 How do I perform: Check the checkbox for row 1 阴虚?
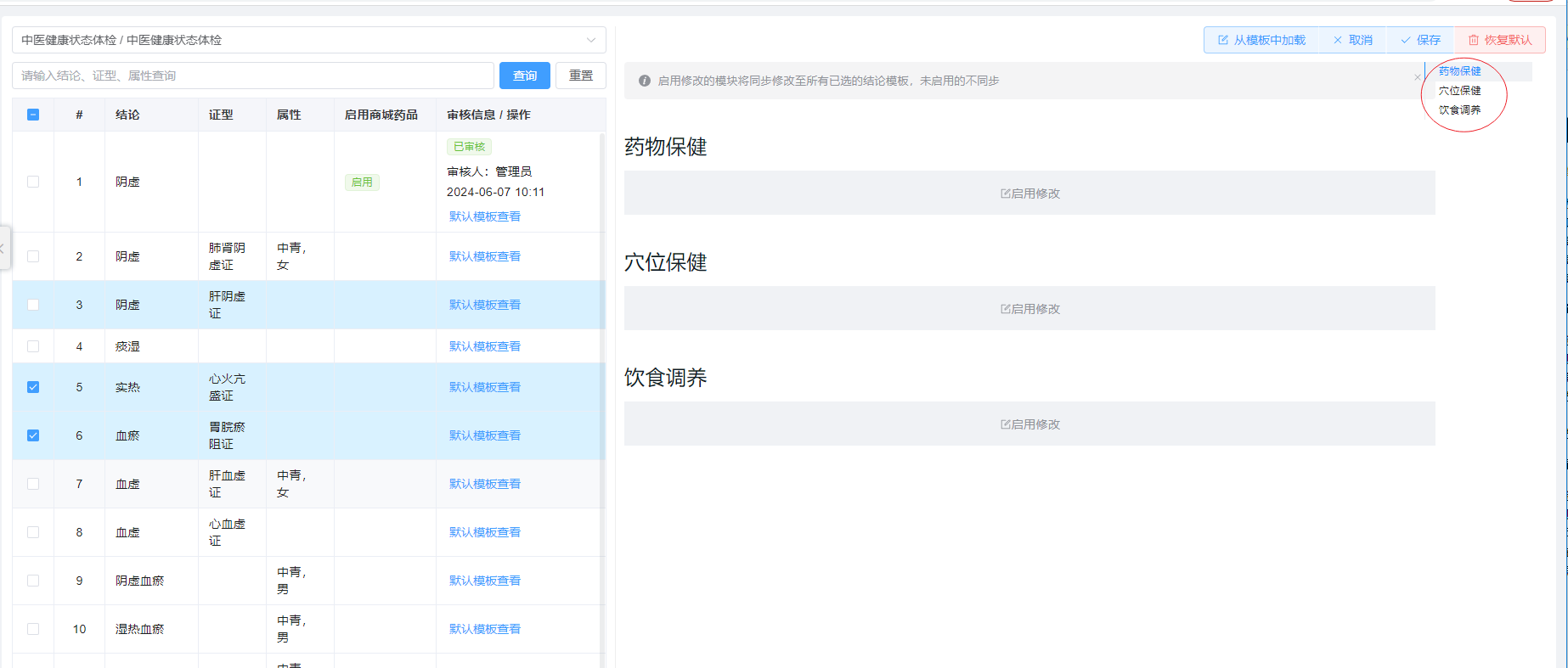pyautogui.click(x=33, y=182)
